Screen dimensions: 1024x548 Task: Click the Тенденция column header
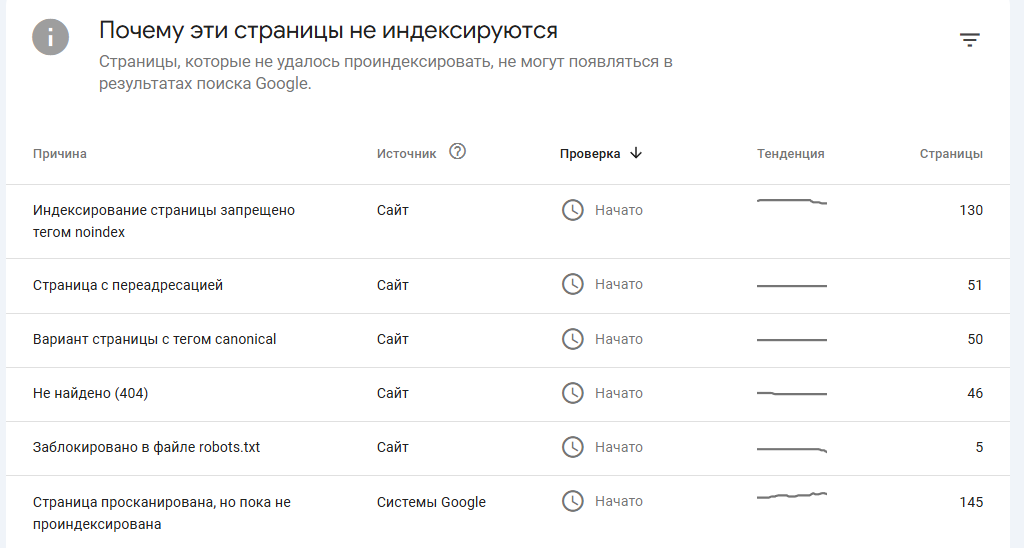[x=790, y=154]
